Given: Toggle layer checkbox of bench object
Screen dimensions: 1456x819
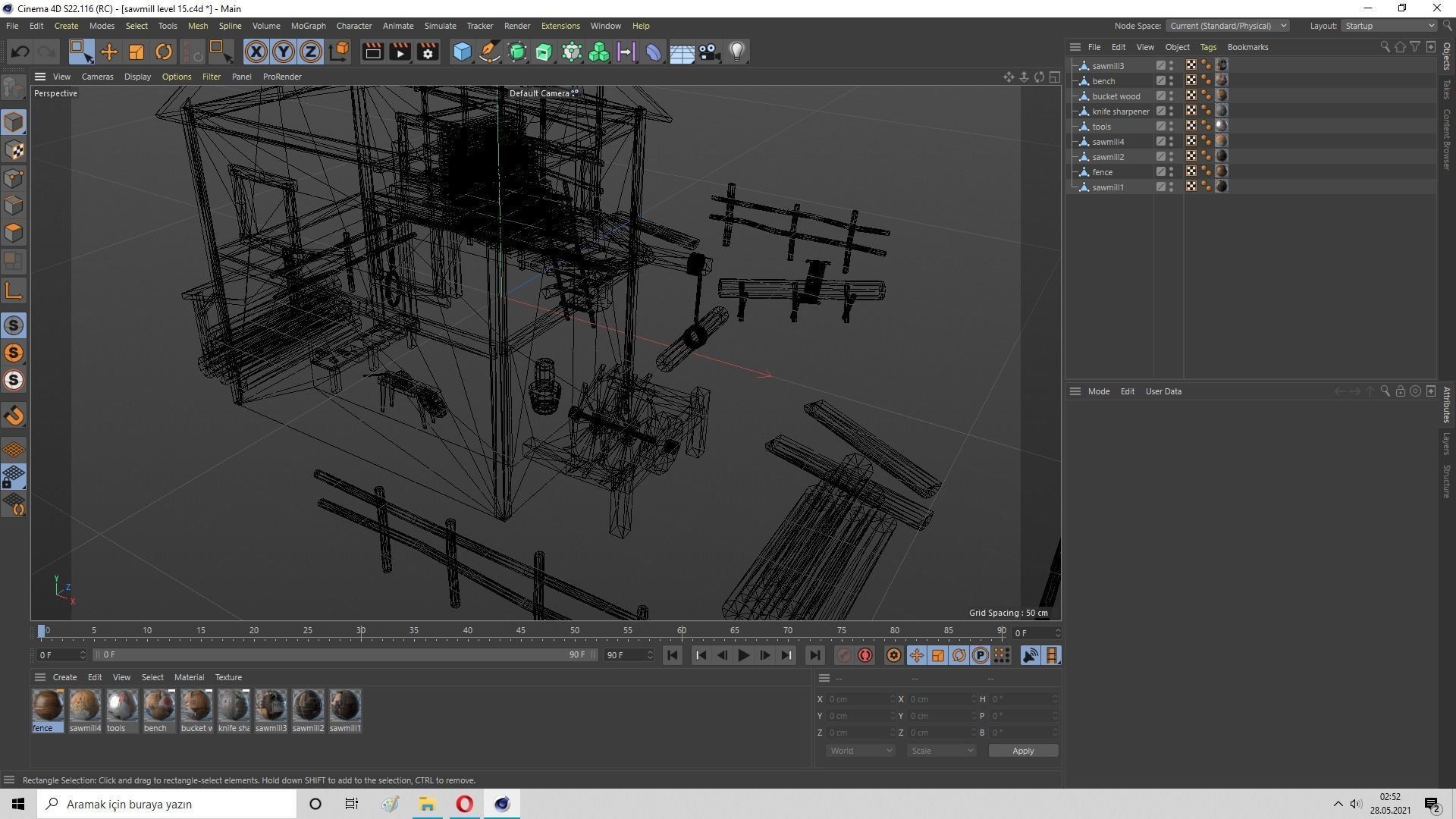Looking at the screenshot, I should 1160,81.
